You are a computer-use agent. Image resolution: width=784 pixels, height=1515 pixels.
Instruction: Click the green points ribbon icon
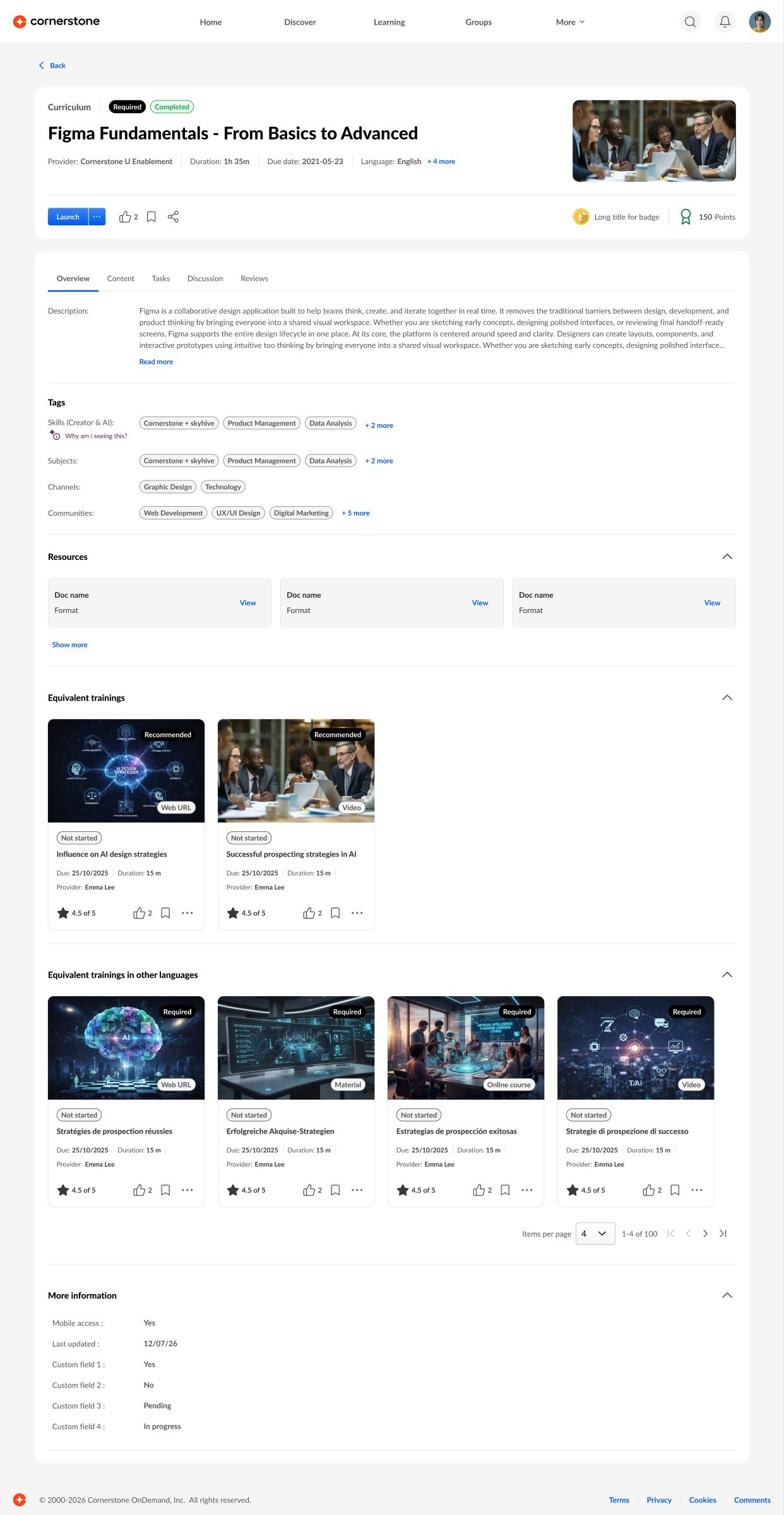(x=686, y=217)
